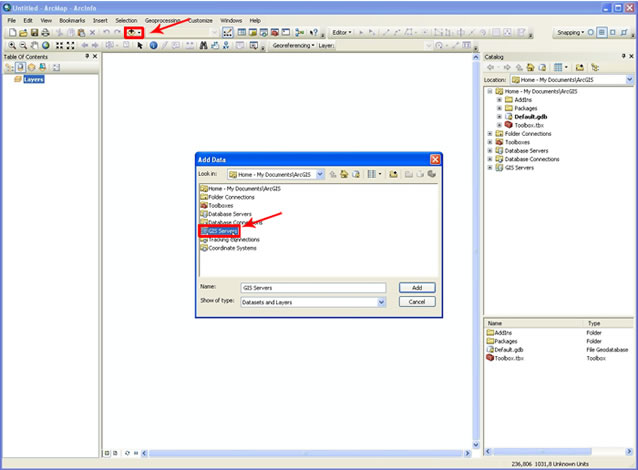Select Folder Connections in Add Data list
The image size is (638, 470).
(x=227, y=197)
